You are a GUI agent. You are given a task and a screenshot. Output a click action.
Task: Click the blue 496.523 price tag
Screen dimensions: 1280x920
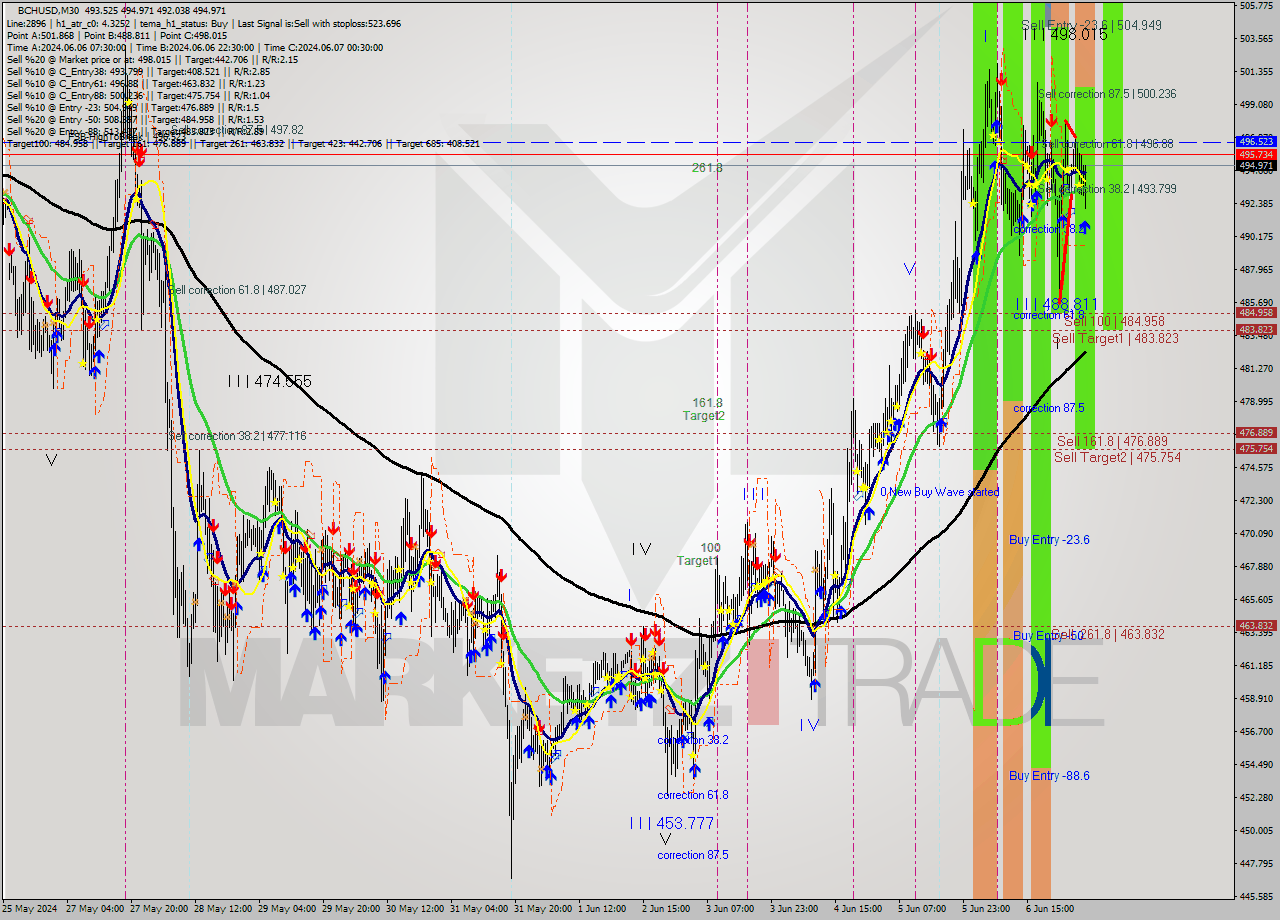[1256, 142]
